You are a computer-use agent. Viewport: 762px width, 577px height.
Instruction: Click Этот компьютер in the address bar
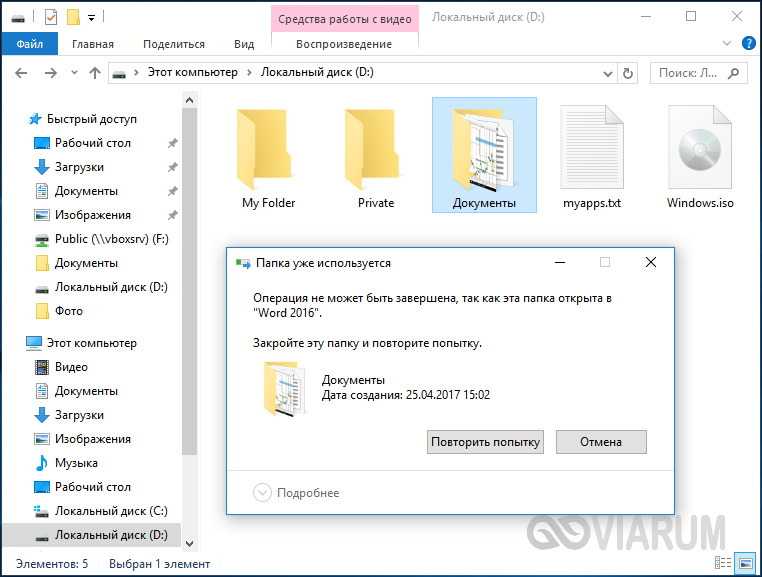(x=193, y=72)
